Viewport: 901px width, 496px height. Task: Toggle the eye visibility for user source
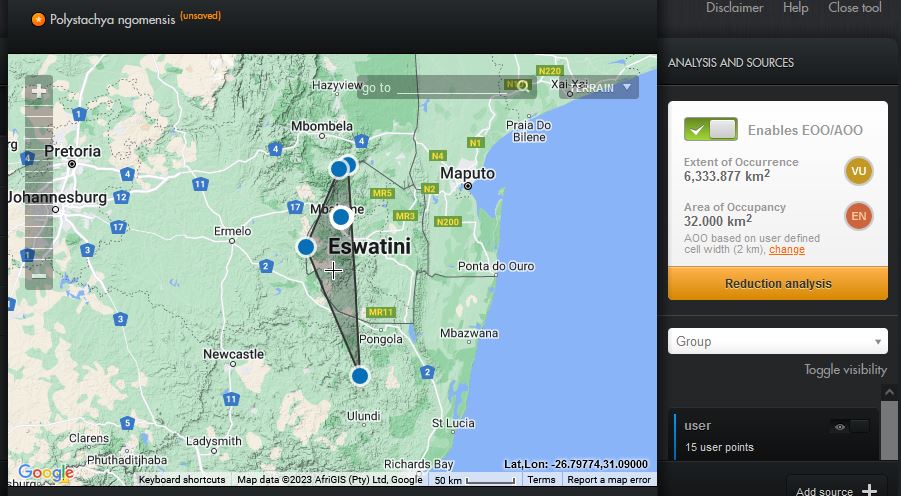[840, 427]
